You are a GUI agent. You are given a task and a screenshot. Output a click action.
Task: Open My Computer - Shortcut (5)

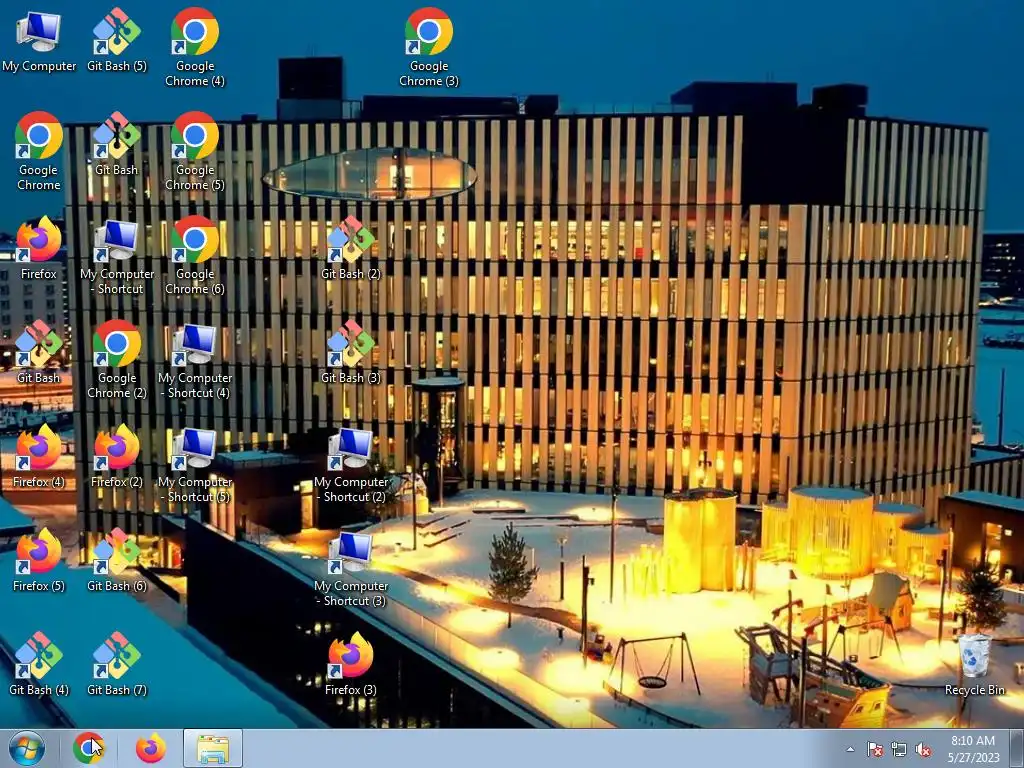point(195,463)
